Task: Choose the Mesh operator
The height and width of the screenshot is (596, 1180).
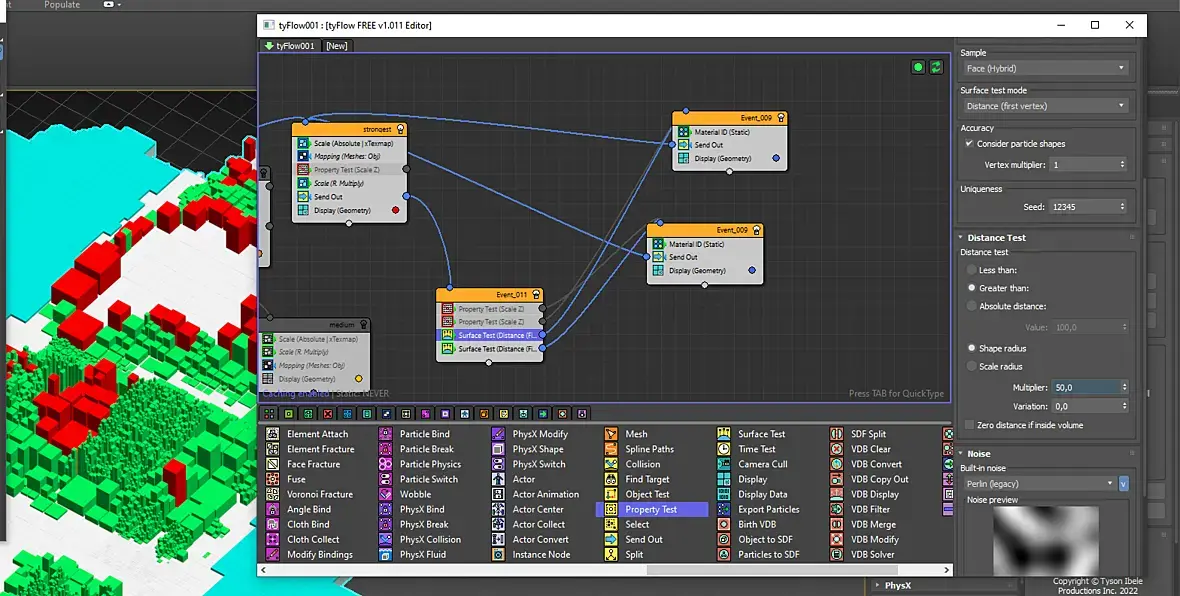Action: pos(627,434)
